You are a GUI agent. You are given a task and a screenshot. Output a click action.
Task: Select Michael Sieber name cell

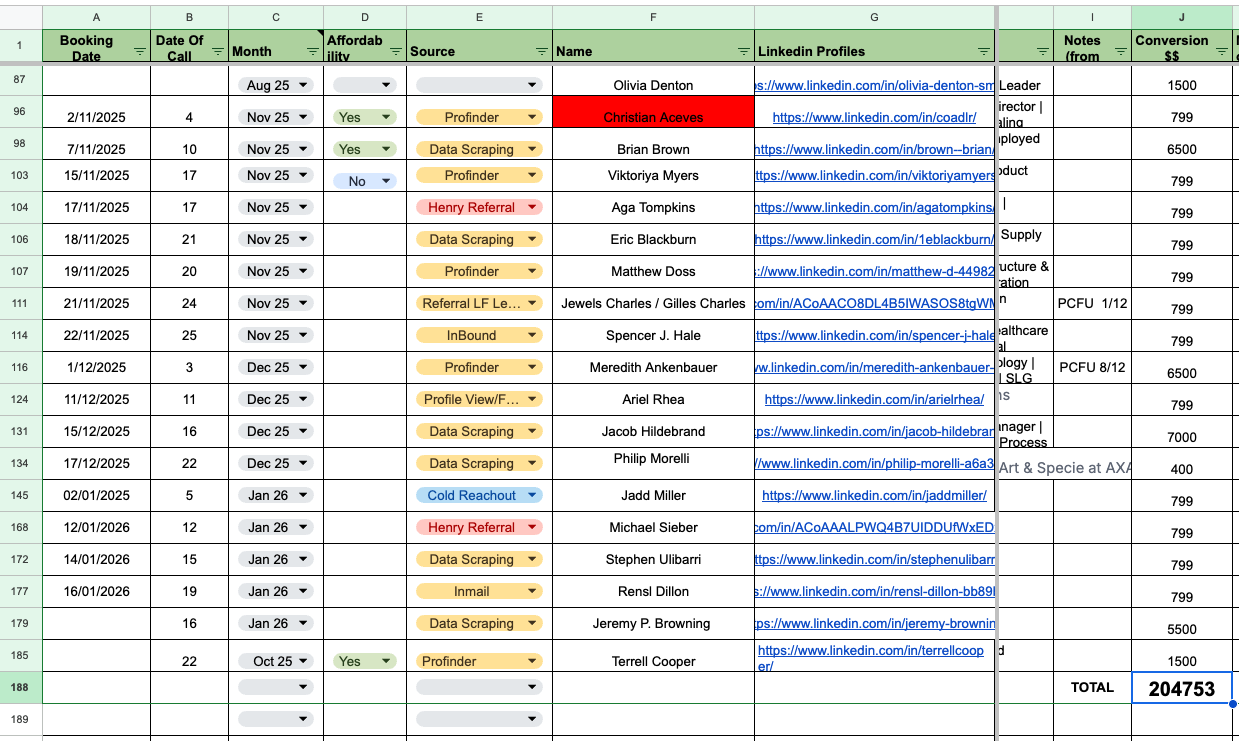(653, 527)
